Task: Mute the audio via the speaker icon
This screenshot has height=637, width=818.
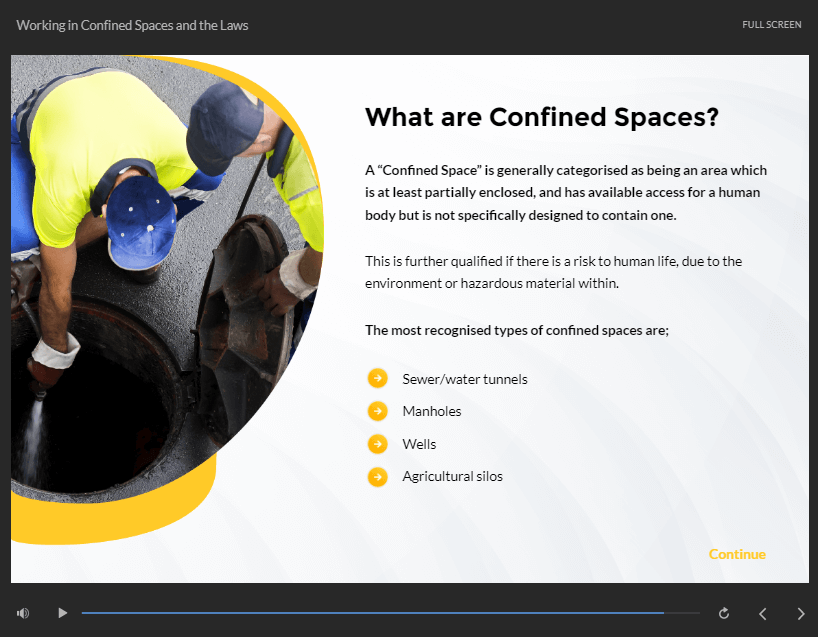Action: (x=22, y=612)
